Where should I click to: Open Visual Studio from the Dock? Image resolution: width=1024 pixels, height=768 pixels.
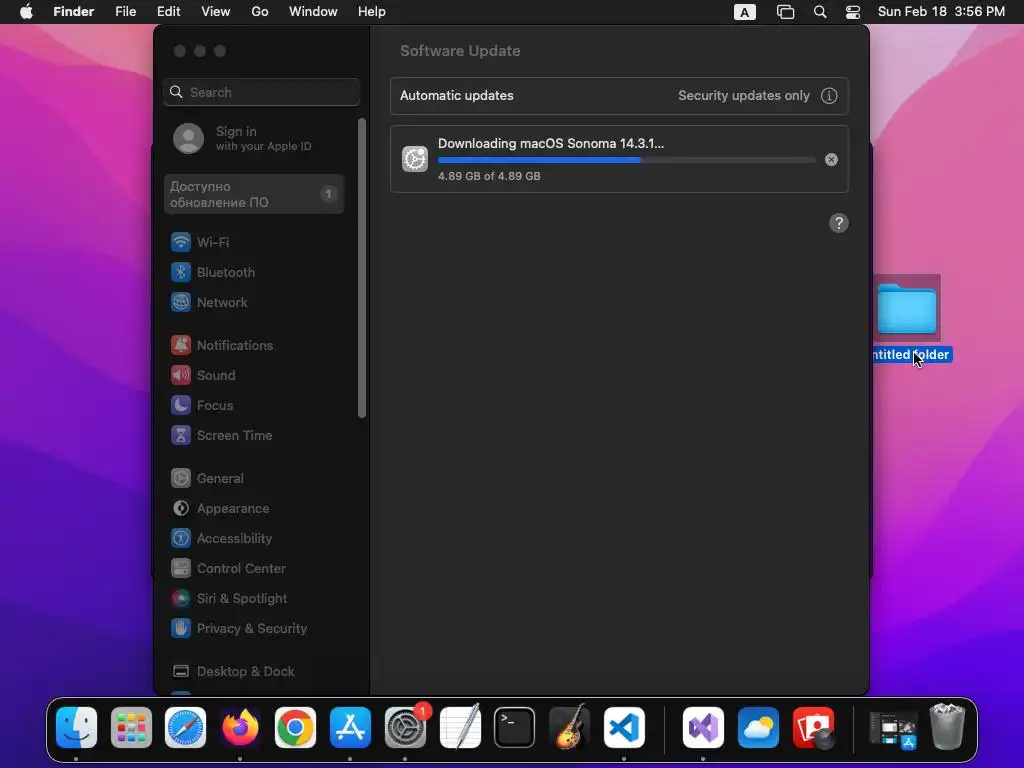pyautogui.click(x=703, y=727)
